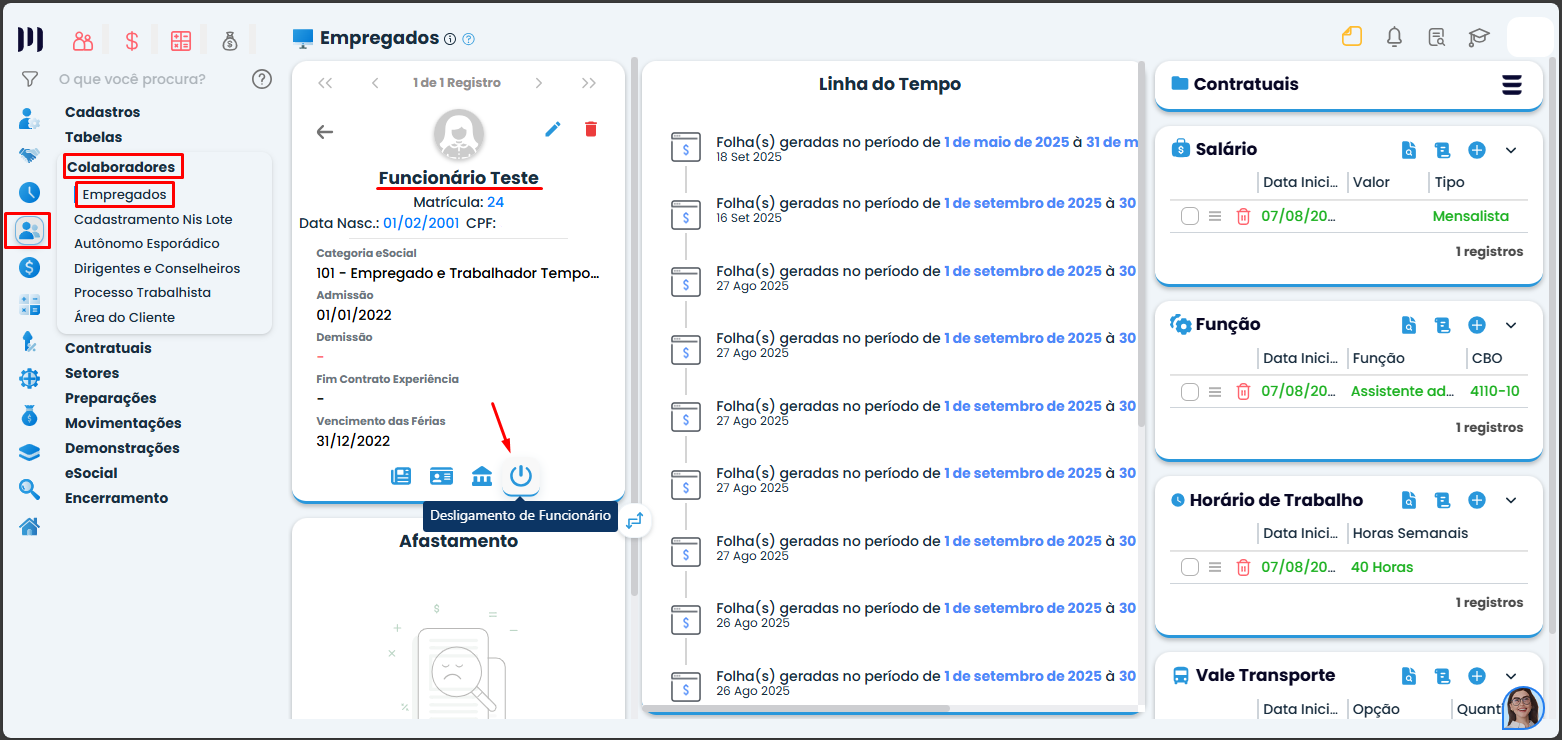Edit employee with the blue pencil icon

pyautogui.click(x=553, y=129)
